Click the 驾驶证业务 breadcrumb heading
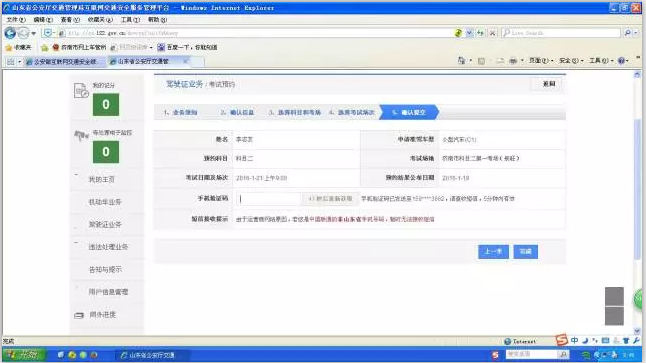This screenshot has height=363, width=646. tap(184, 84)
